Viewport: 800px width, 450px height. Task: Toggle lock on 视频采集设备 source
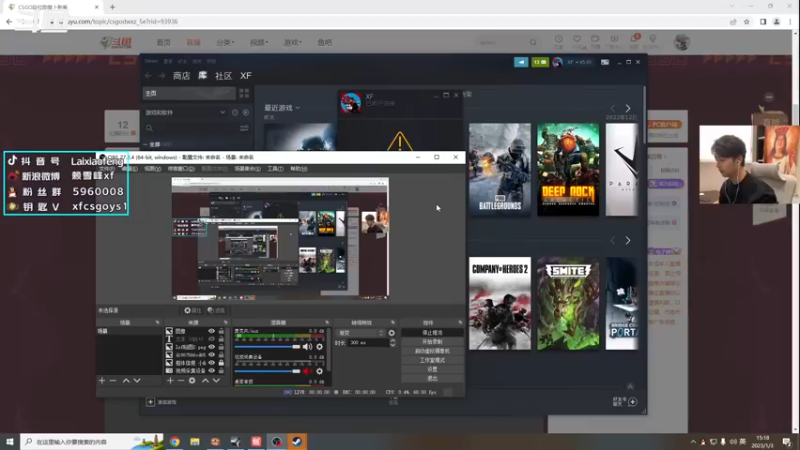[x=221, y=370]
